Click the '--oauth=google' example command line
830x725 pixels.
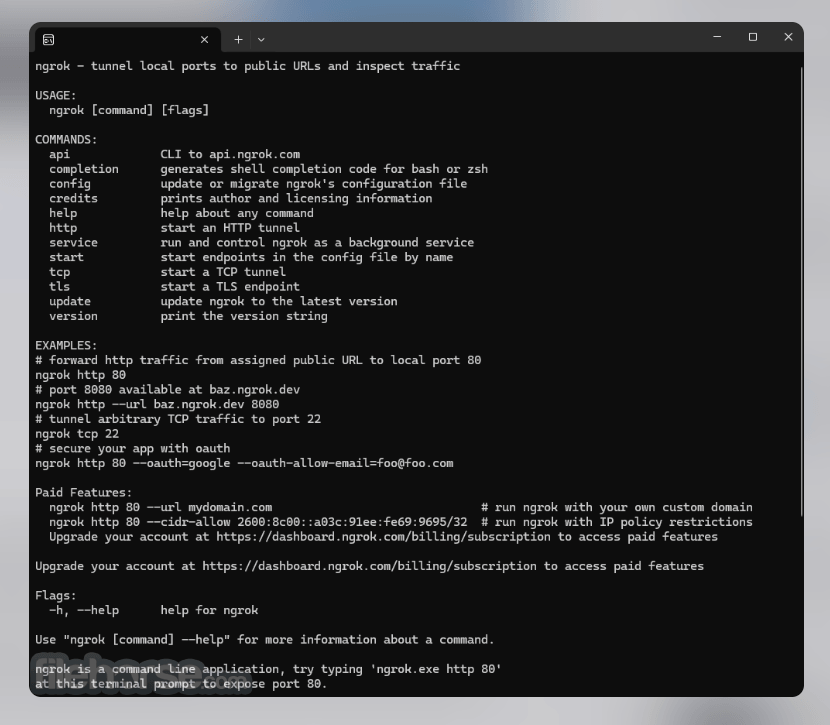point(244,464)
